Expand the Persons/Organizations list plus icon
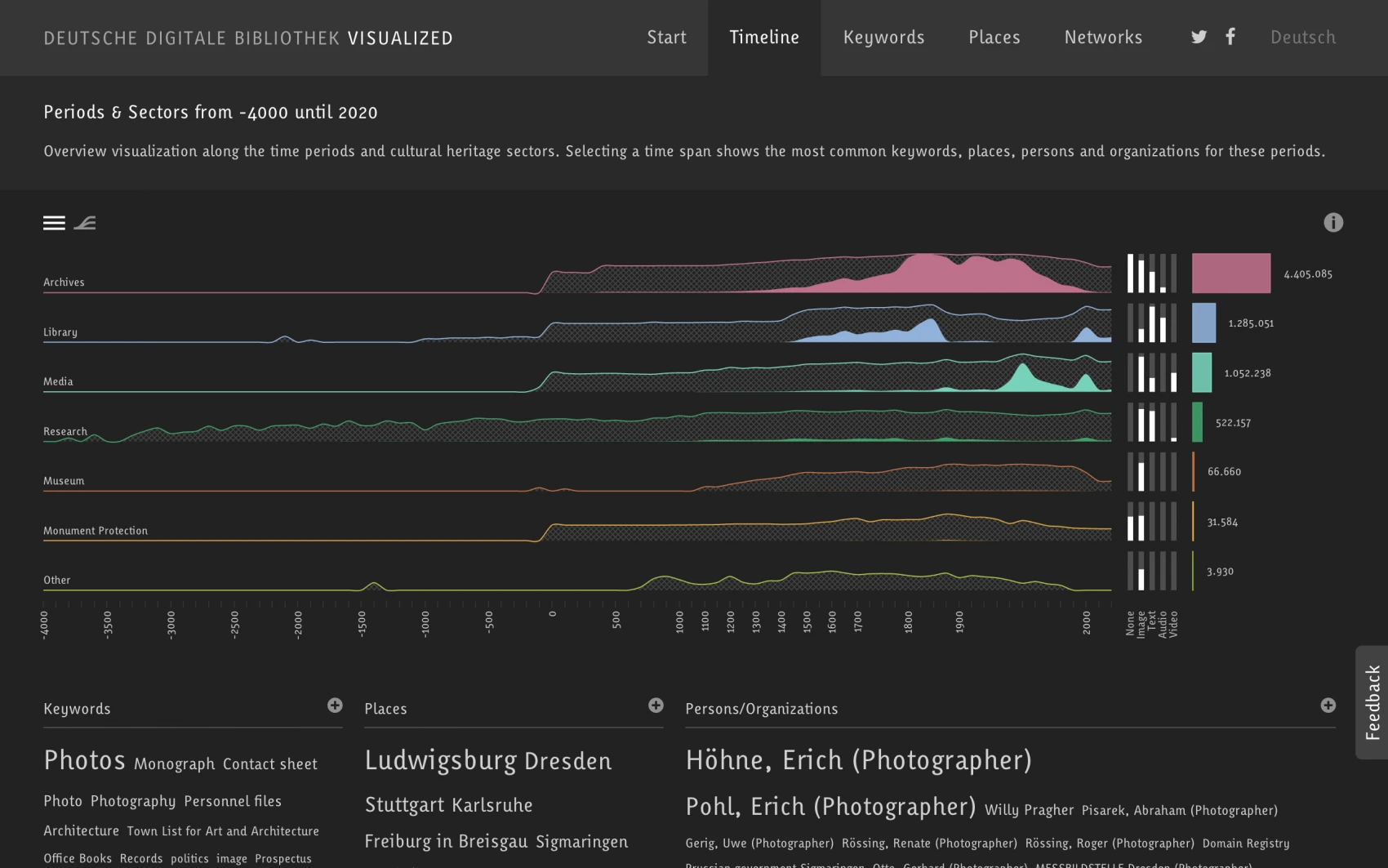 (x=1328, y=706)
